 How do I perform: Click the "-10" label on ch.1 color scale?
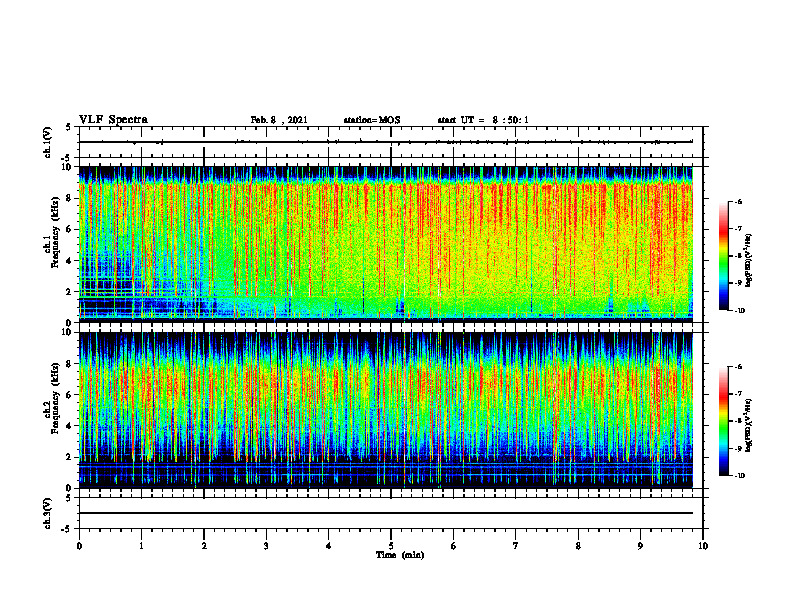pos(739,311)
